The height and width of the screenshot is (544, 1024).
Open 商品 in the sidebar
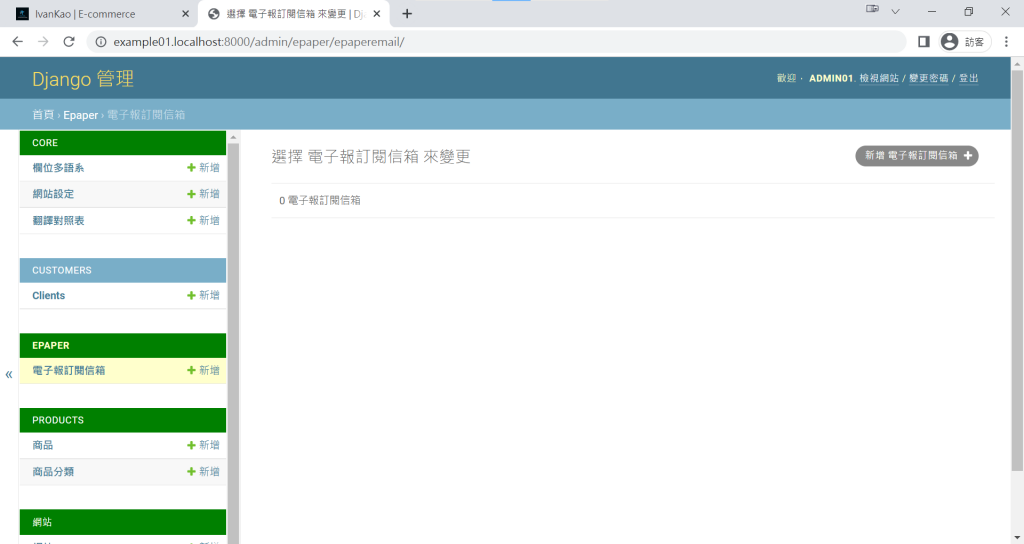click(42, 445)
